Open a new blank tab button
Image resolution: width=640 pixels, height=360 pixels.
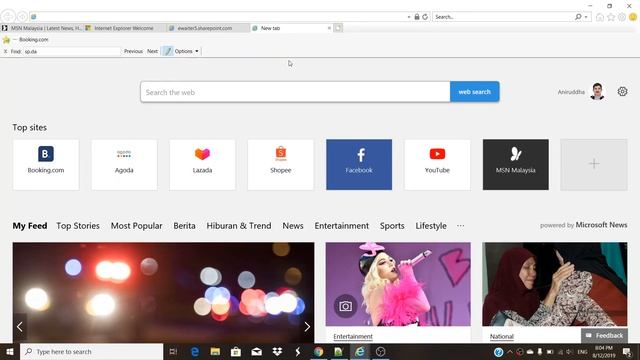click(338, 28)
